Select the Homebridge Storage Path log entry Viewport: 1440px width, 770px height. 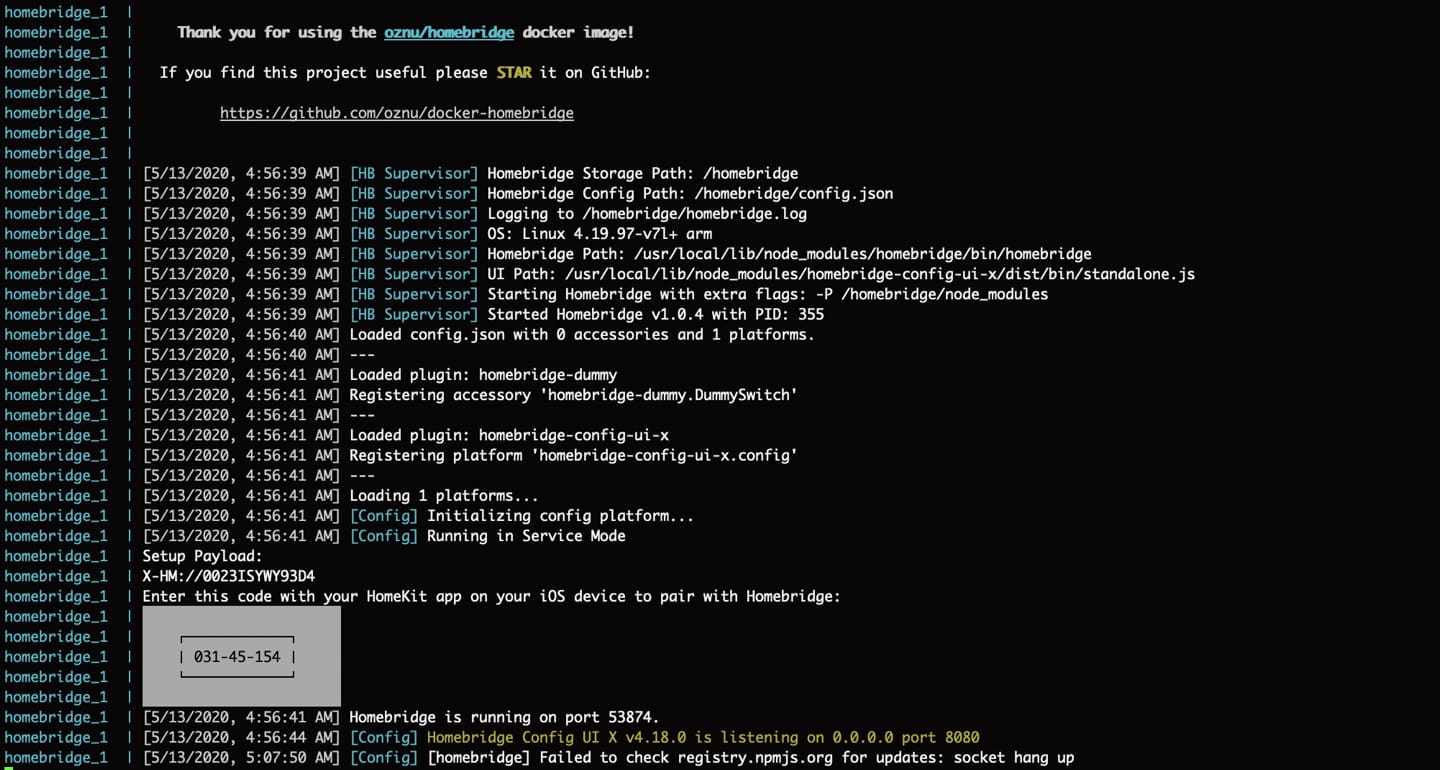coord(640,173)
